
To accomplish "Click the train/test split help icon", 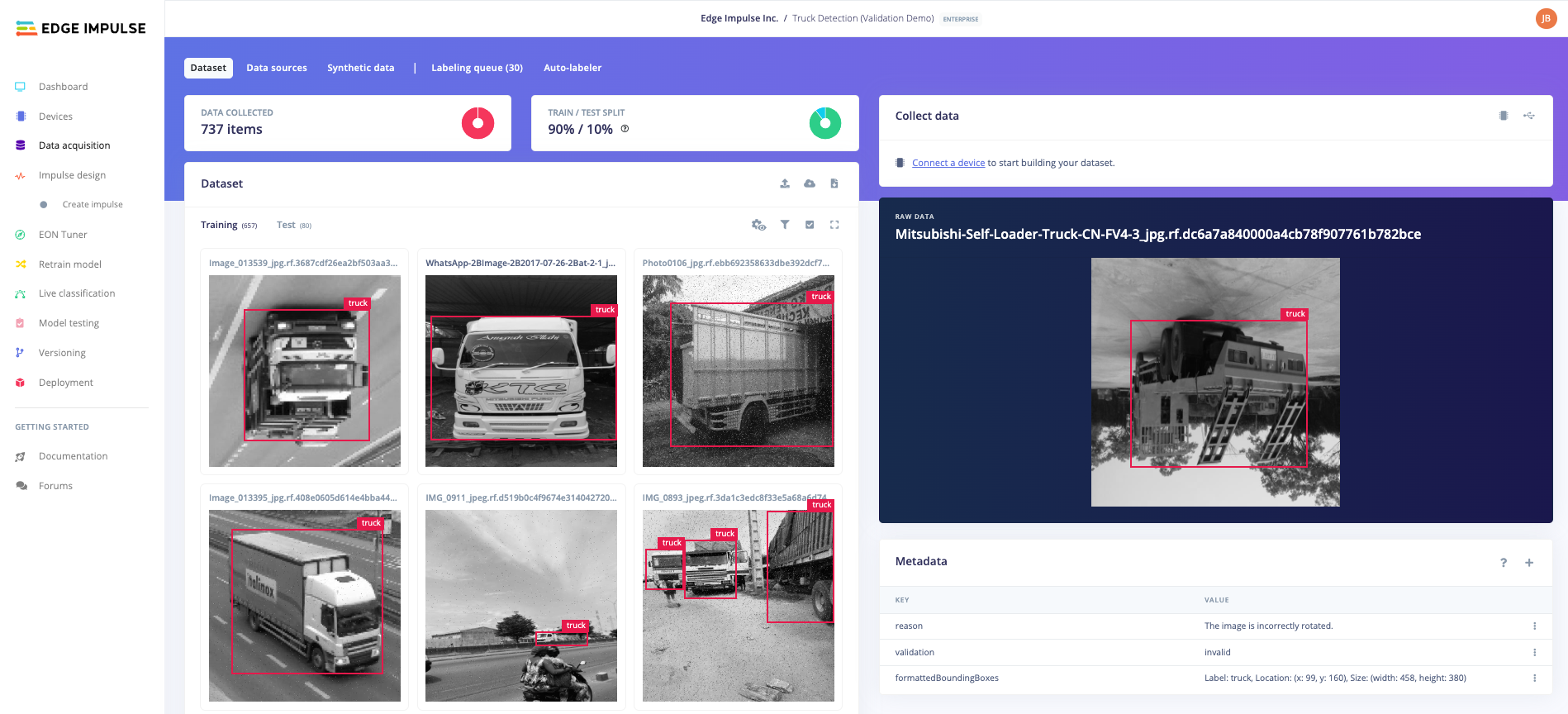I will pos(625,129).
